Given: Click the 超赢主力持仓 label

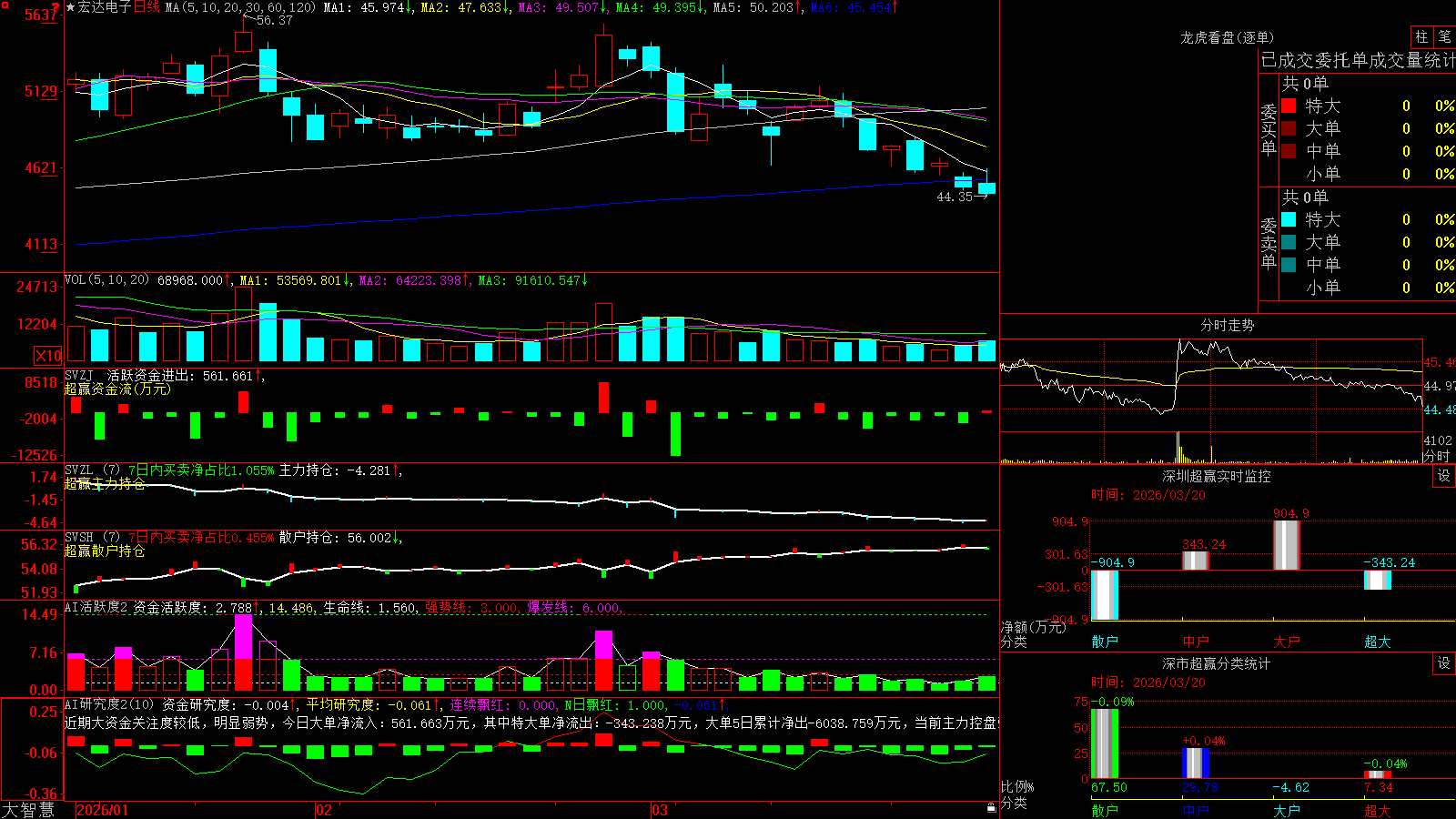Looking at the screenshot, I should click(105, 483).
